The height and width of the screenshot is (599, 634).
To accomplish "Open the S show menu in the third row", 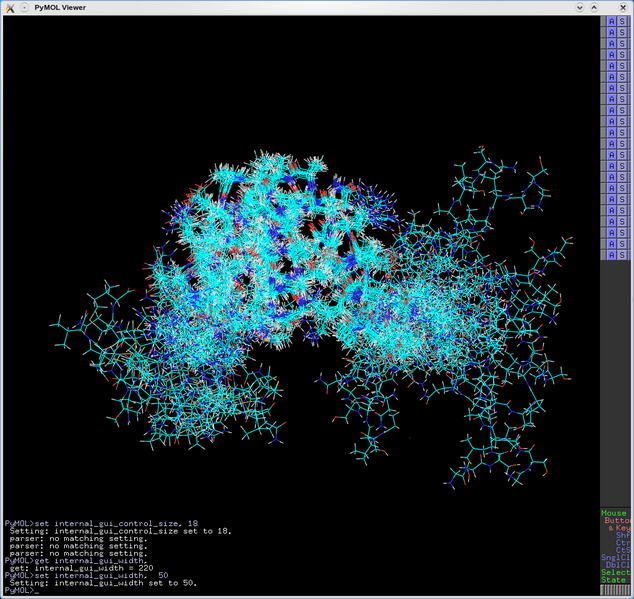I will click(x=623, y=43).
